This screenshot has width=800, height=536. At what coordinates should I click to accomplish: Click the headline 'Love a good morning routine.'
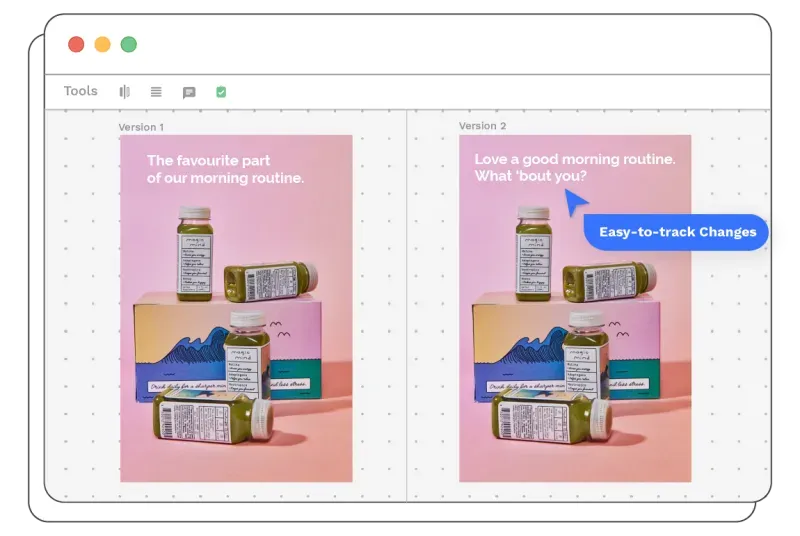pos(575,159)
